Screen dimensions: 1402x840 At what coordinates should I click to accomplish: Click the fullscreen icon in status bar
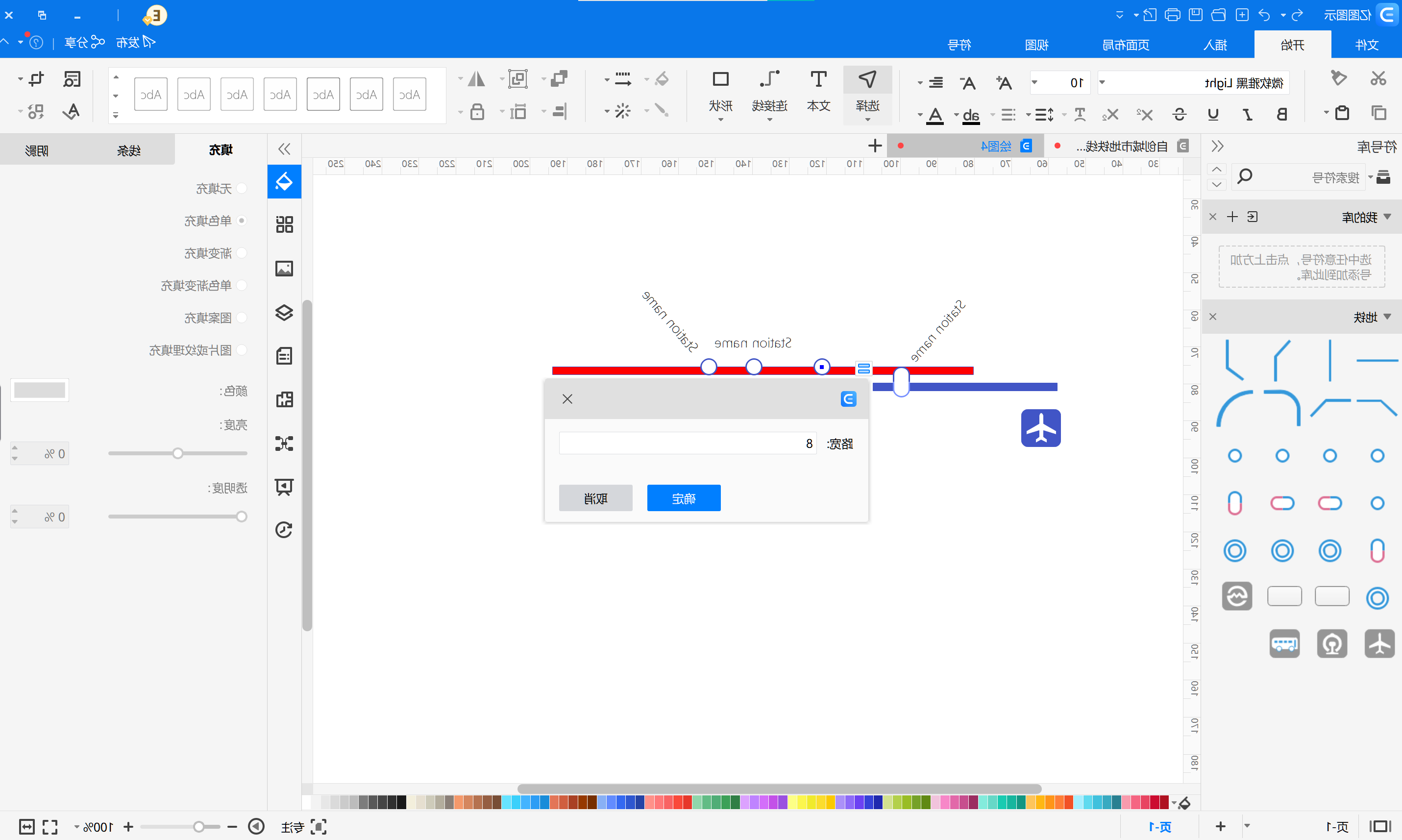(50, 827)
